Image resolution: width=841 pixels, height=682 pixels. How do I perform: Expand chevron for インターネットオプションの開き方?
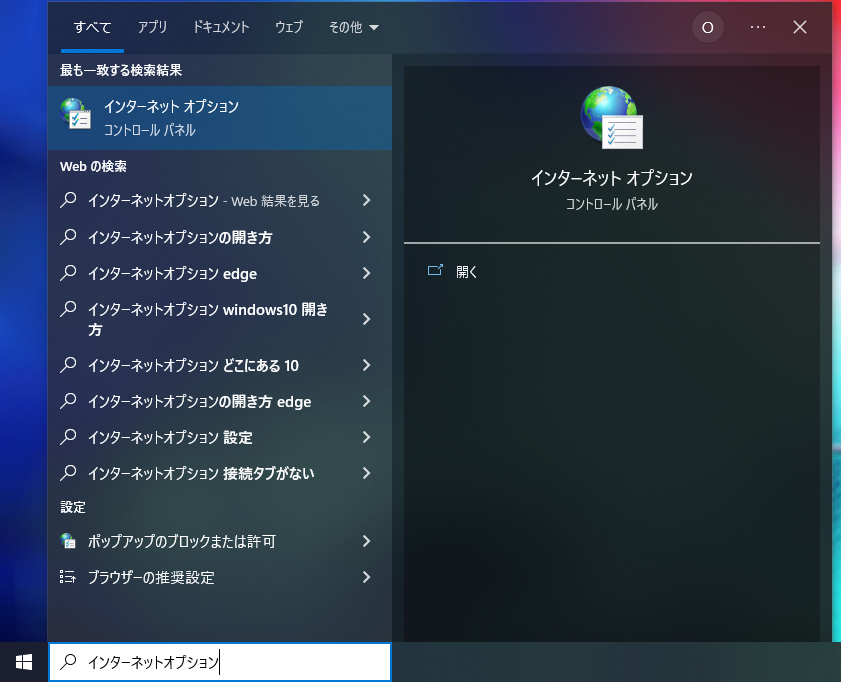click(x=366, y=236)
